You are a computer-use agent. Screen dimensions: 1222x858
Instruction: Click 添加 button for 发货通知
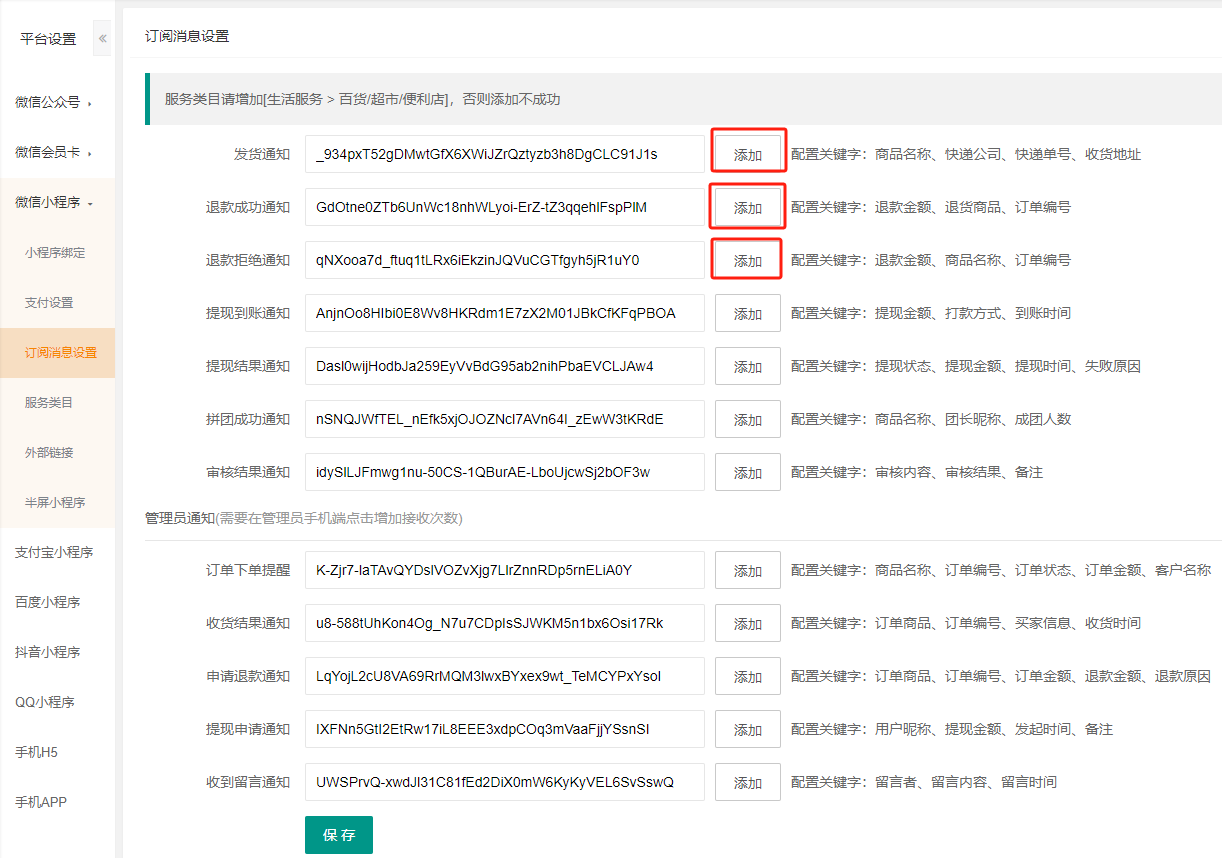click(747, 155)
